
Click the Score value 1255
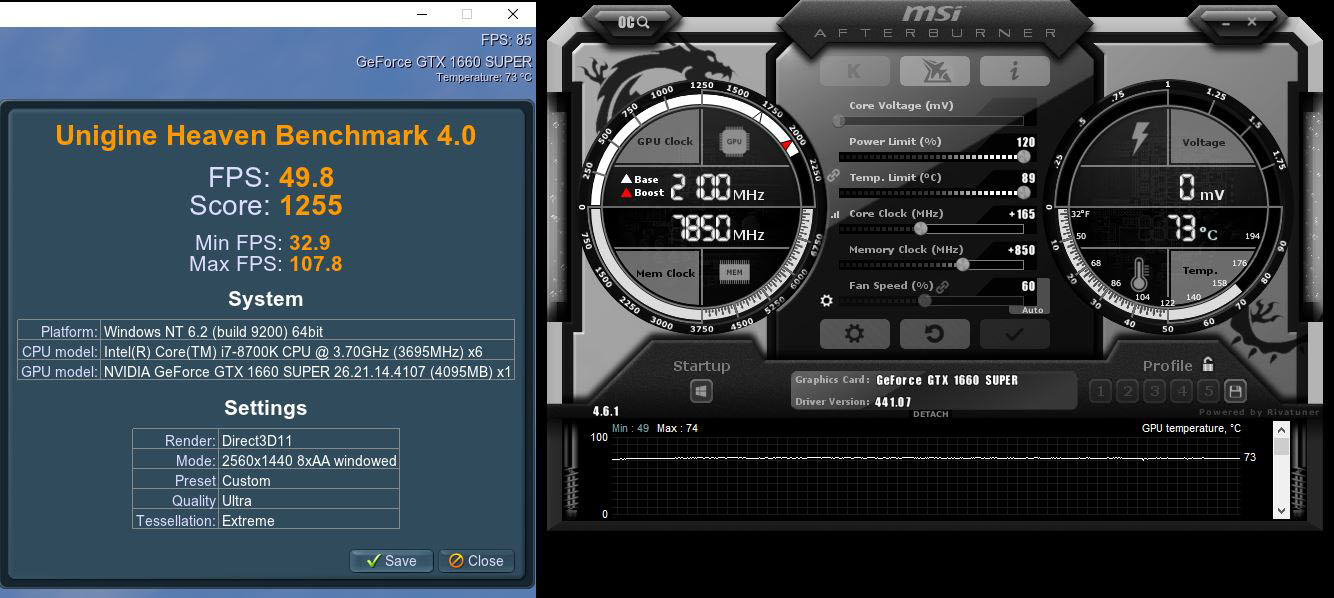[311, 206]
